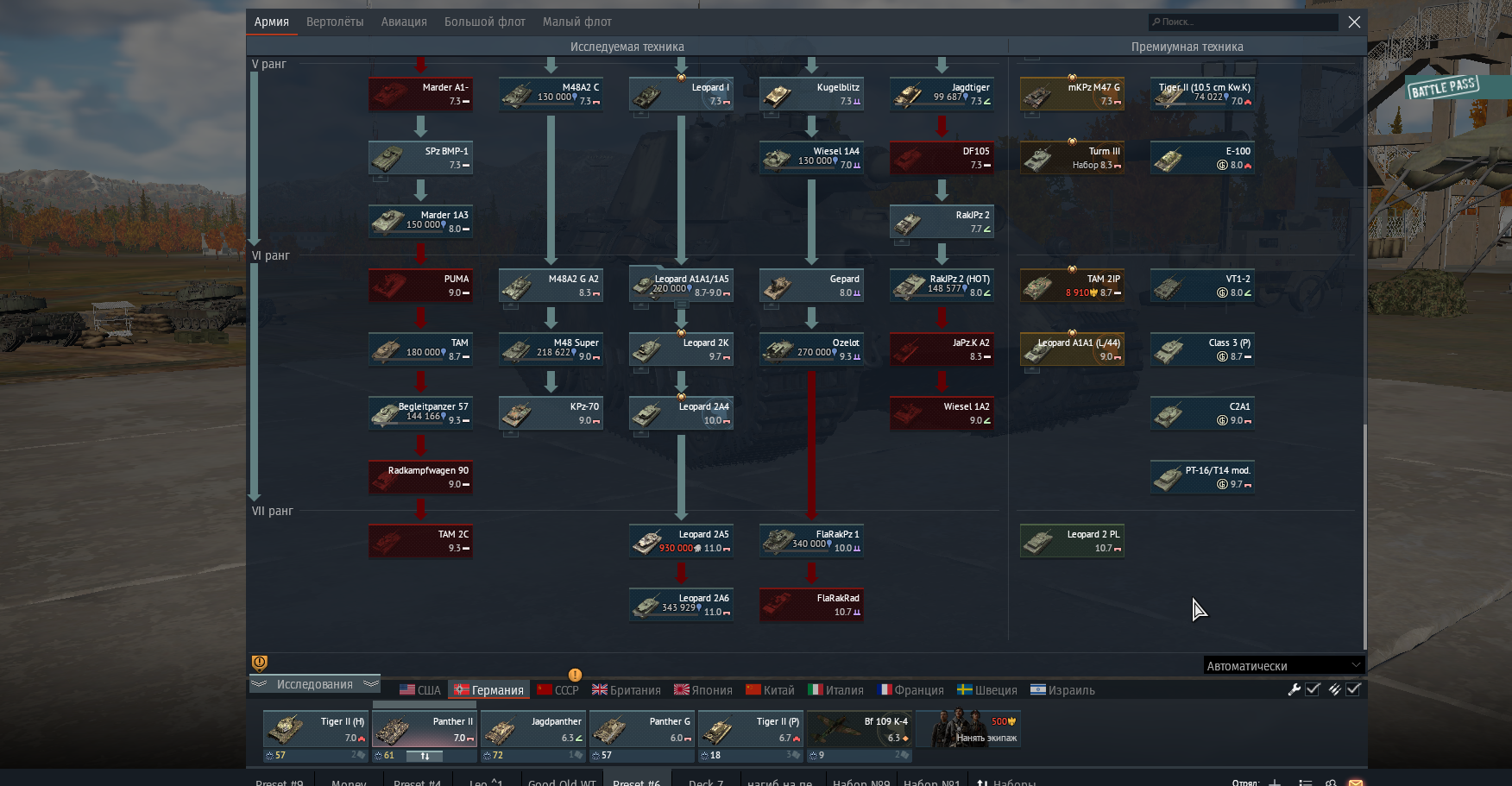The width and height of the screenshot is (1512, 786).
Task: Switch to the Малый флот tab
Action: tap(577, 22)
